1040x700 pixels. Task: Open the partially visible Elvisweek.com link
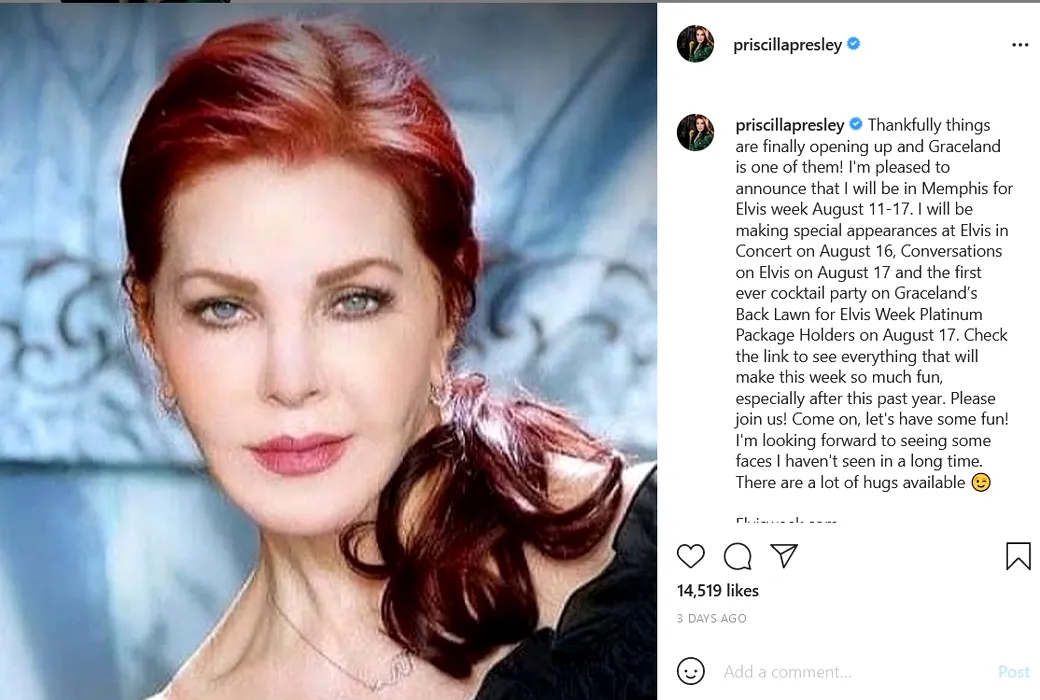786,520
